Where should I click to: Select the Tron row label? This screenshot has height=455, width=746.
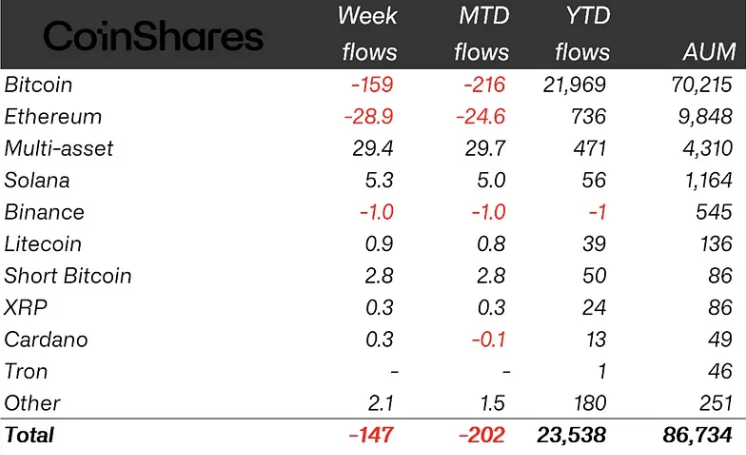pos(26,371)
